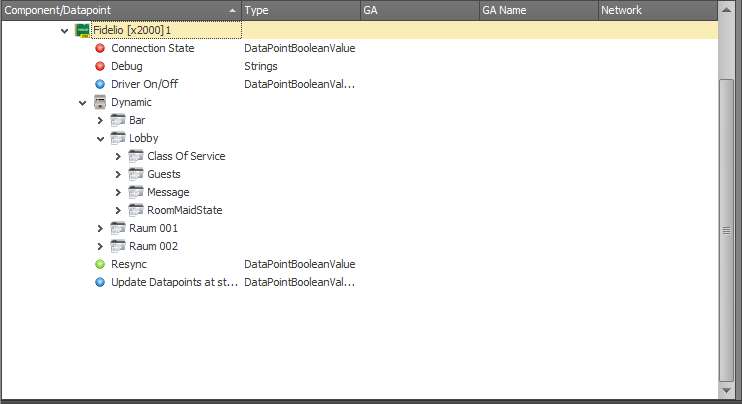Select the Message item
Viewport: 742px width, 404px height.
pyautogui.click(x=168, y=192)
